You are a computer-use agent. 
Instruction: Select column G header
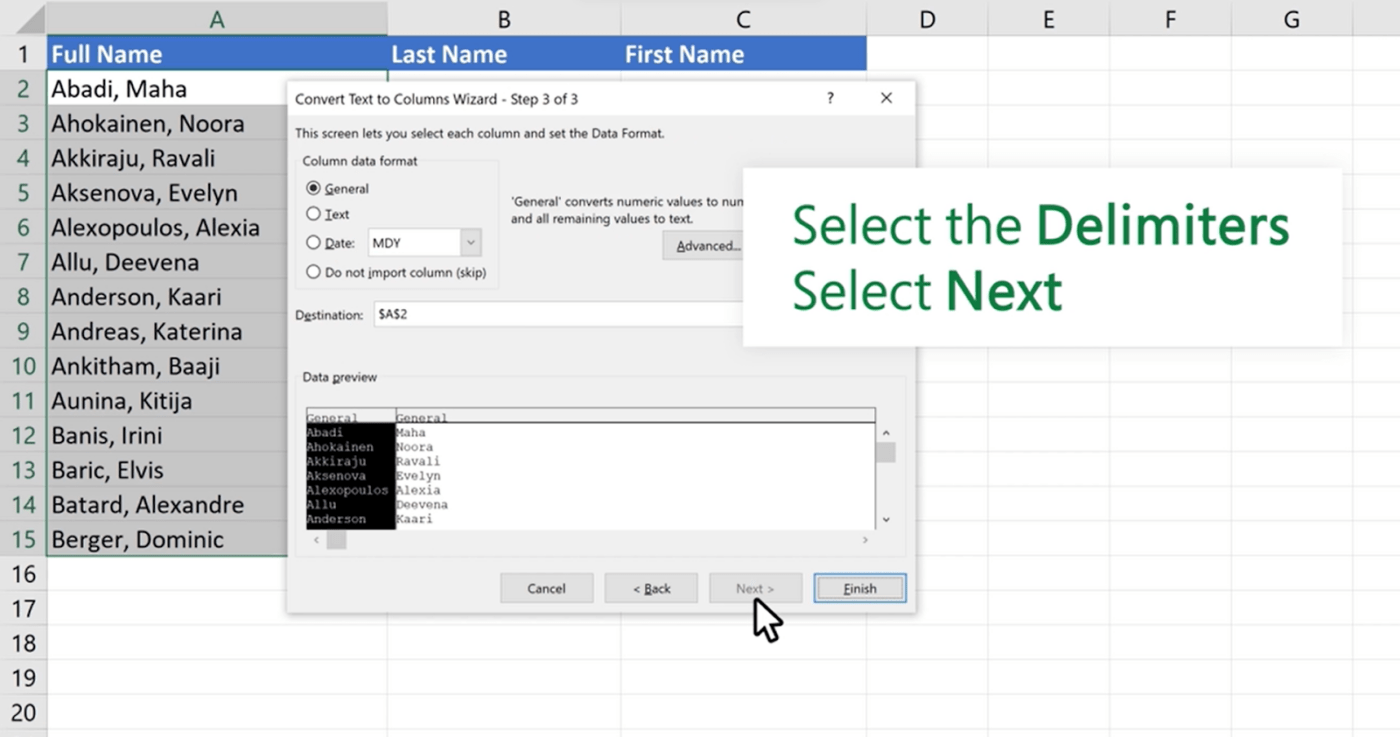point(1292,19)
